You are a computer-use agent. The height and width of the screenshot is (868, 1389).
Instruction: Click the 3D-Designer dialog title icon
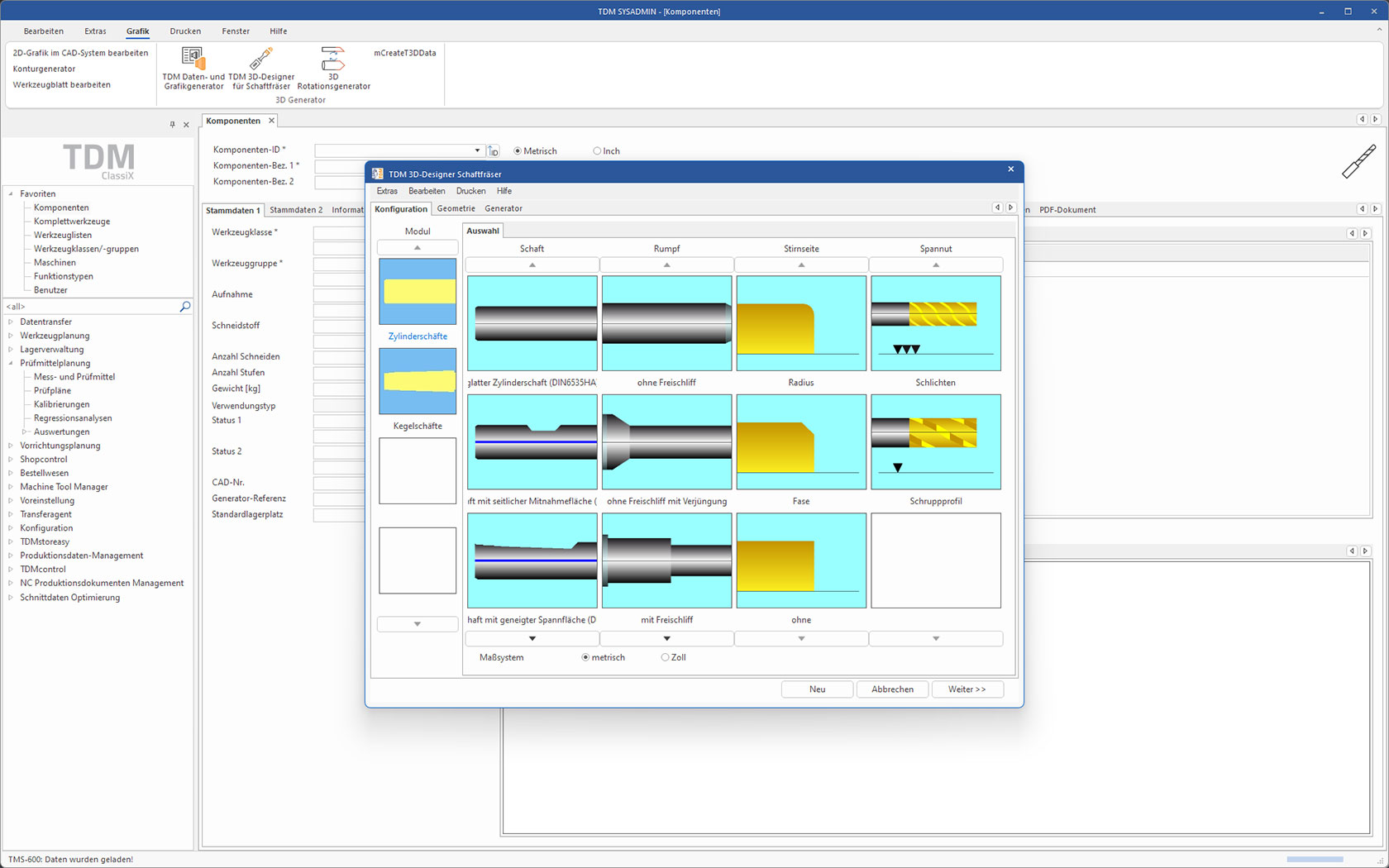tap(378, 174)
